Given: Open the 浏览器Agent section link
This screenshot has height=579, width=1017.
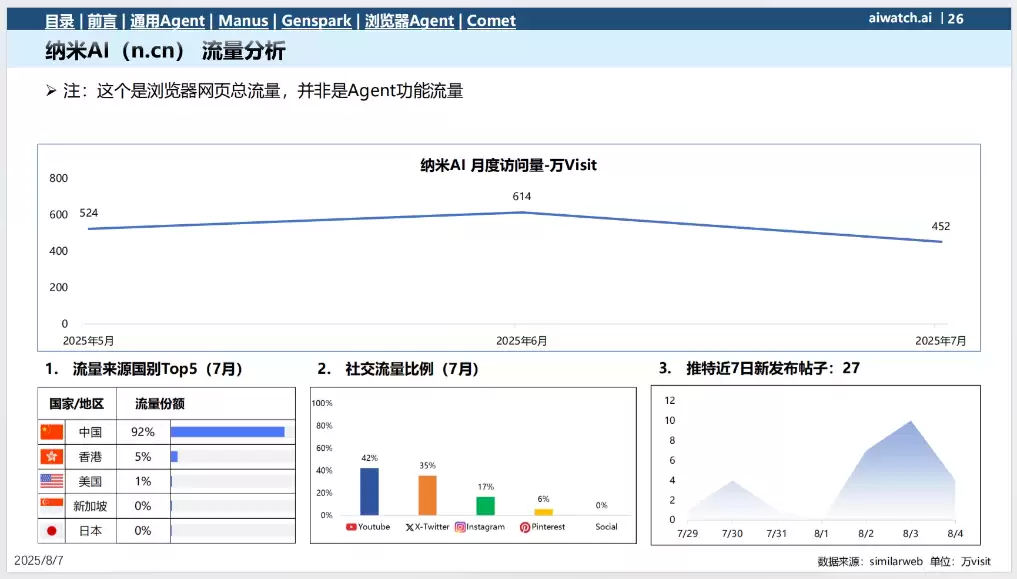Looking at the screenshot, I should point(409,21).
